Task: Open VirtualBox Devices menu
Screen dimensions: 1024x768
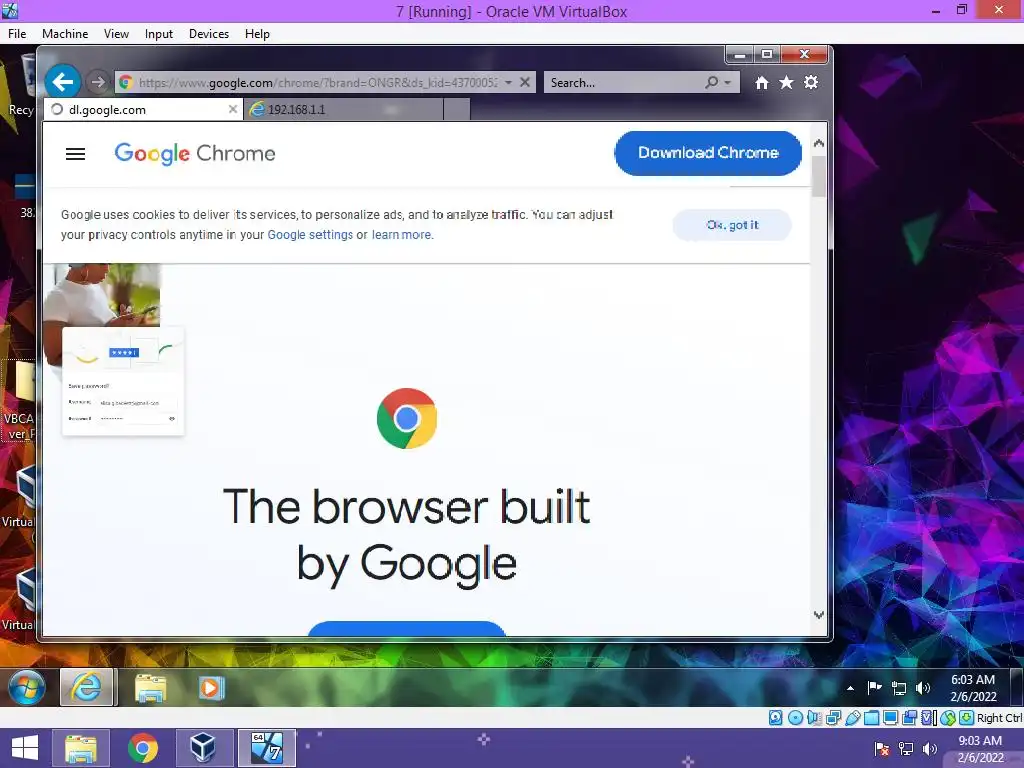Action: (209, 34)
